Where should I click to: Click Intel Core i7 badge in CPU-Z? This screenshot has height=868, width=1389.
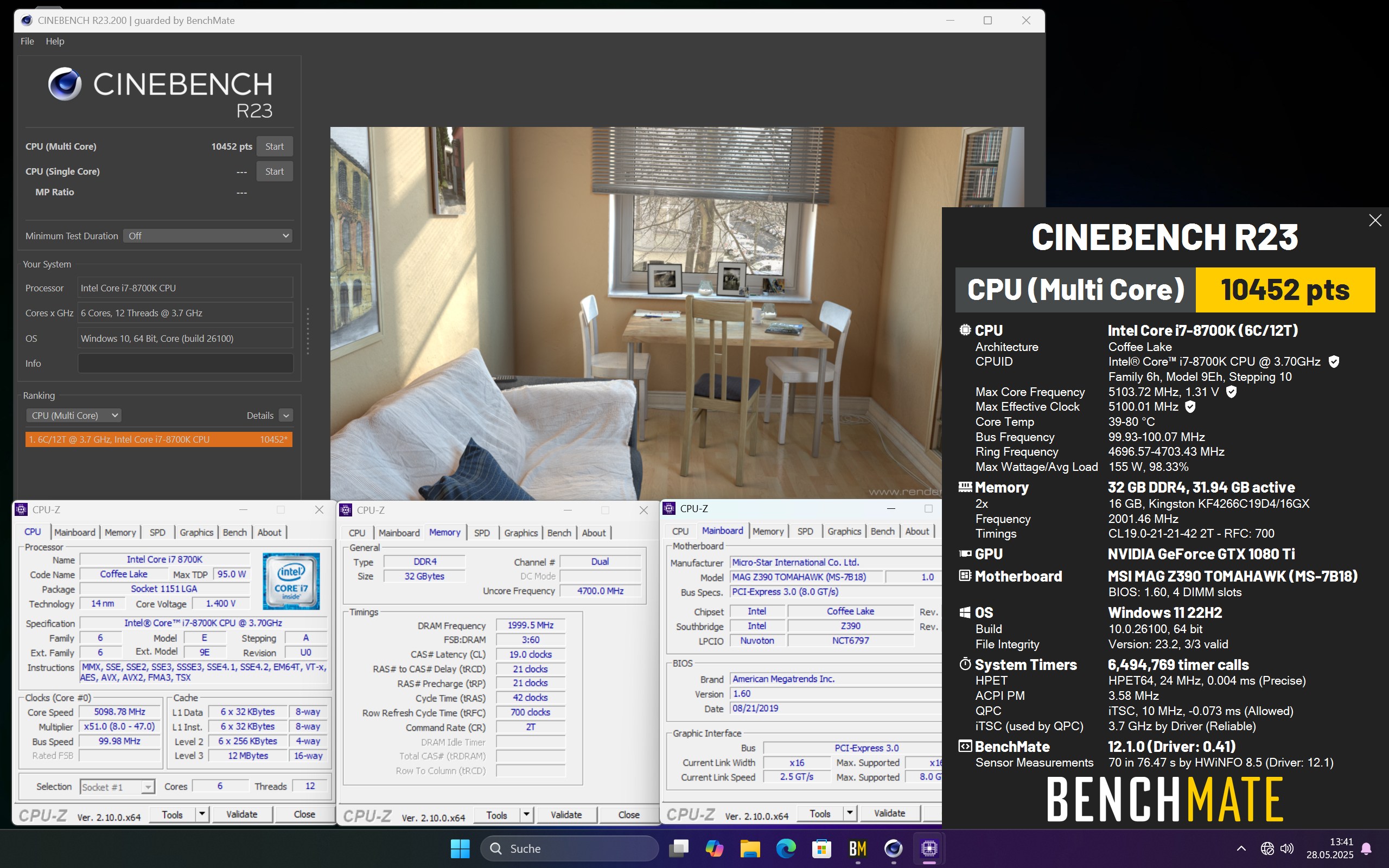click(x=291, y=580)
